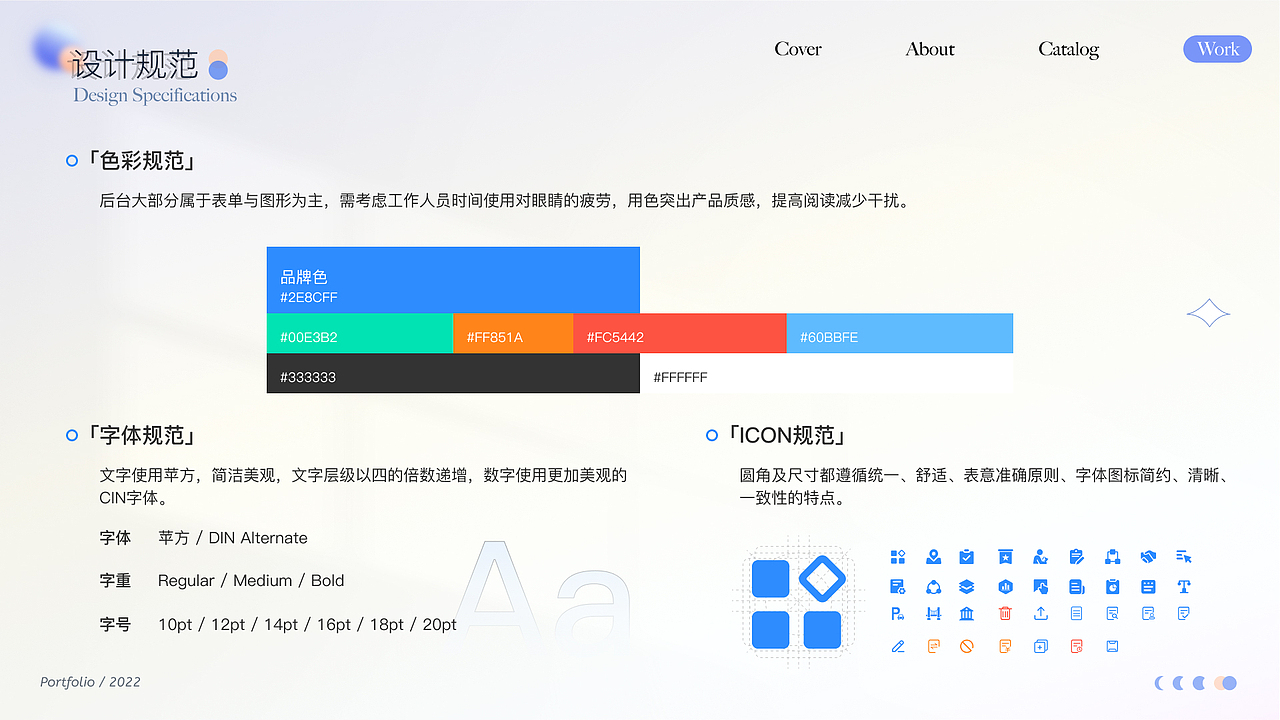Click the document with user icon
This screenshot has height=720, width=1280.
[x=1148, y=613]
